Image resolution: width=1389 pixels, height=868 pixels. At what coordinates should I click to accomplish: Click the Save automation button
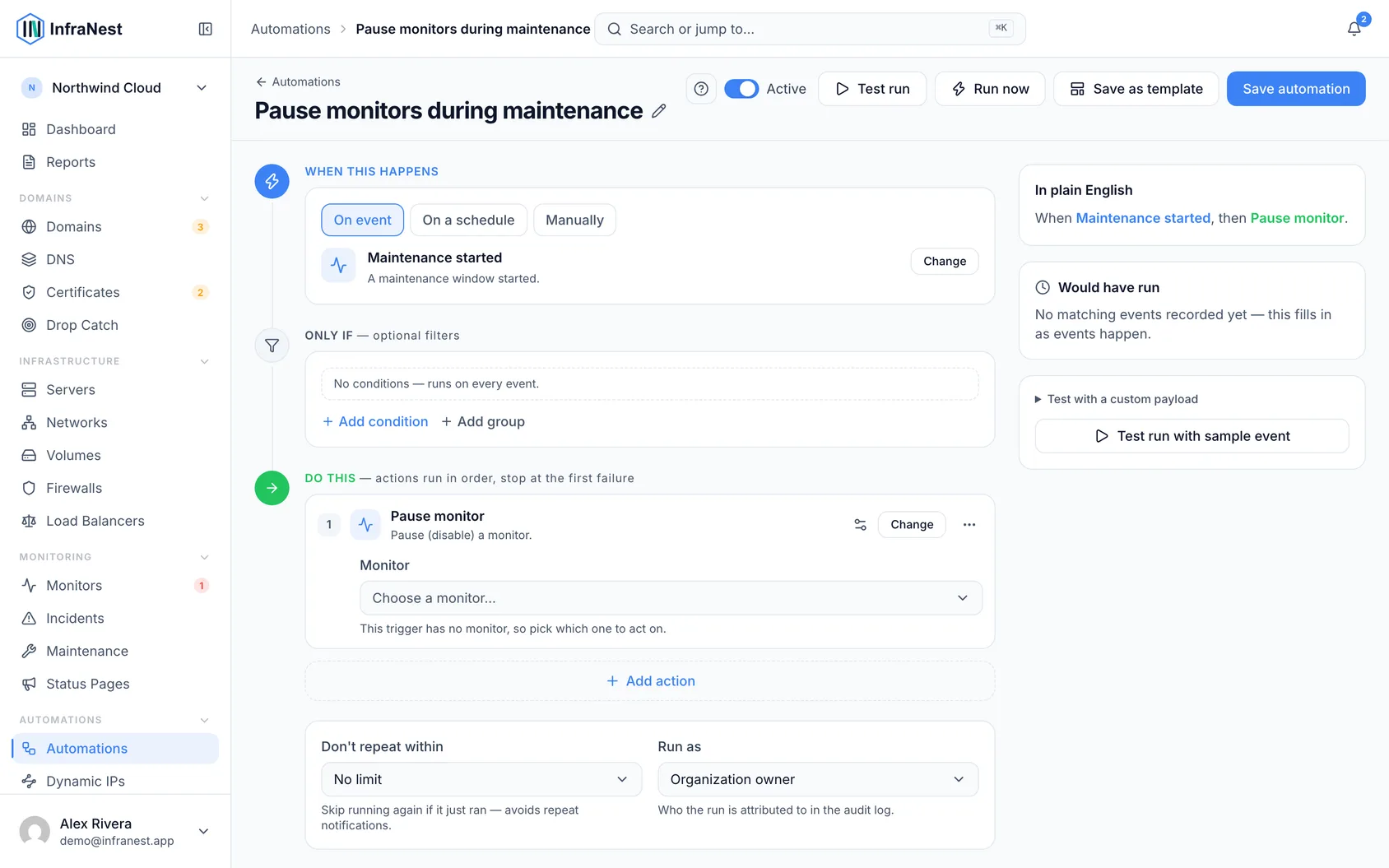(1296, 89)
